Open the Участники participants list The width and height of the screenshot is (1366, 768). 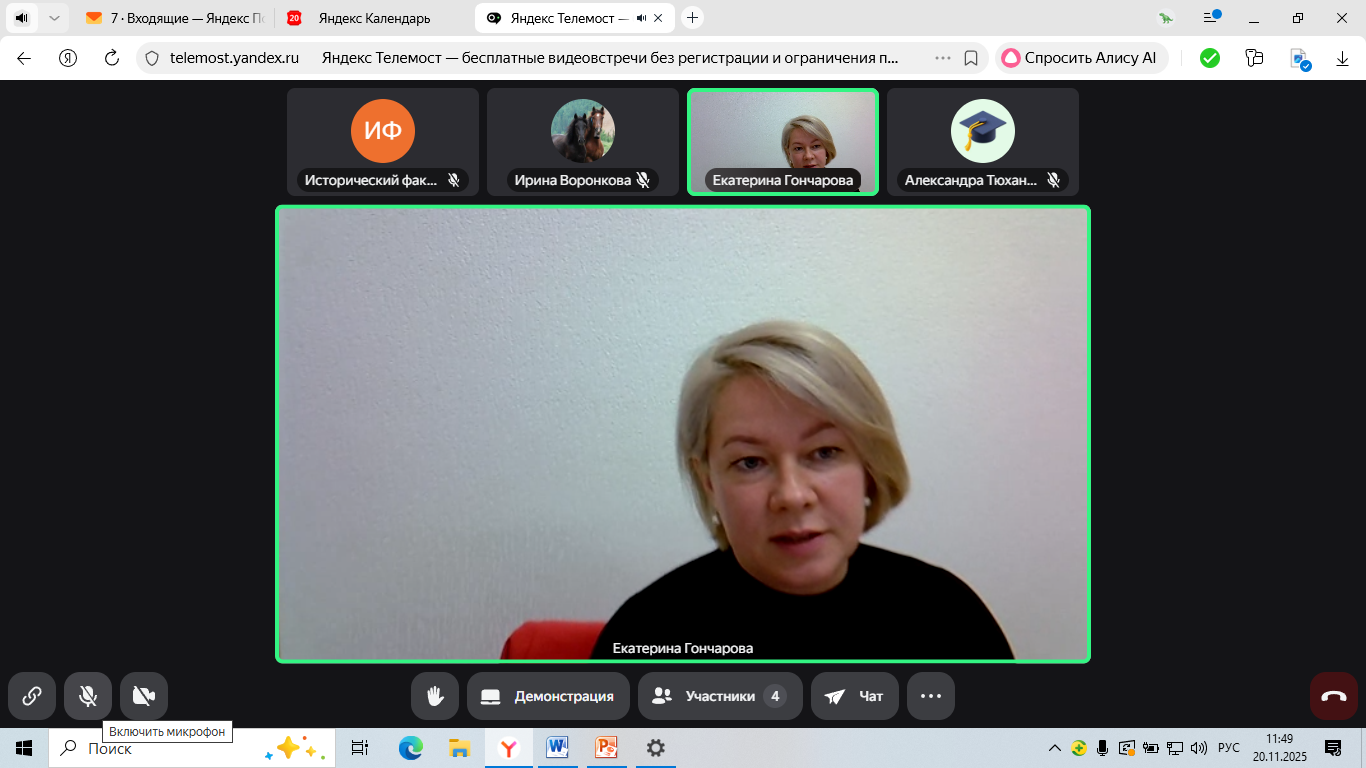click(x=720, y=696)
